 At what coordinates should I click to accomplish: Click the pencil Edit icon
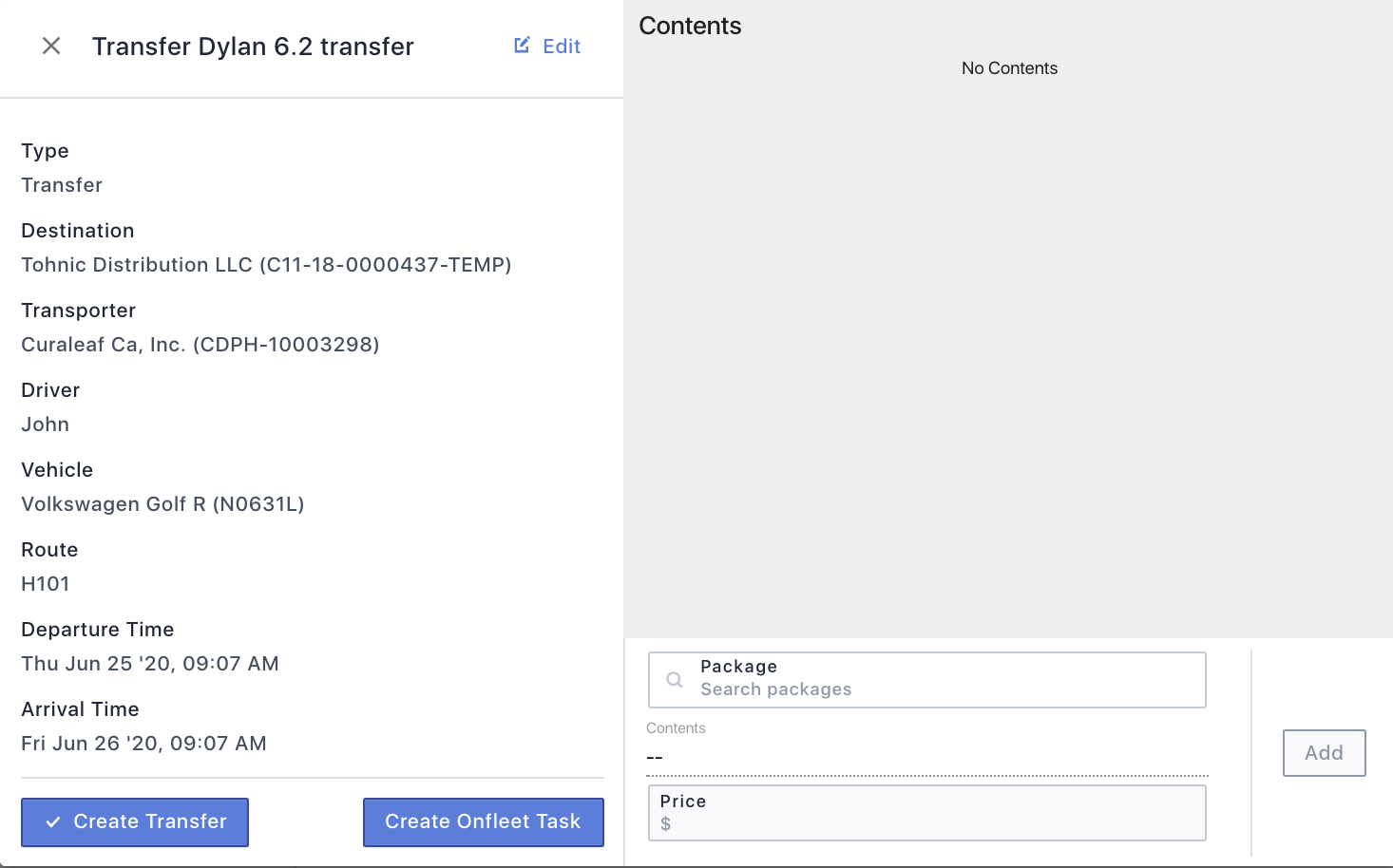pyautogui.click(x=522, y=45)
